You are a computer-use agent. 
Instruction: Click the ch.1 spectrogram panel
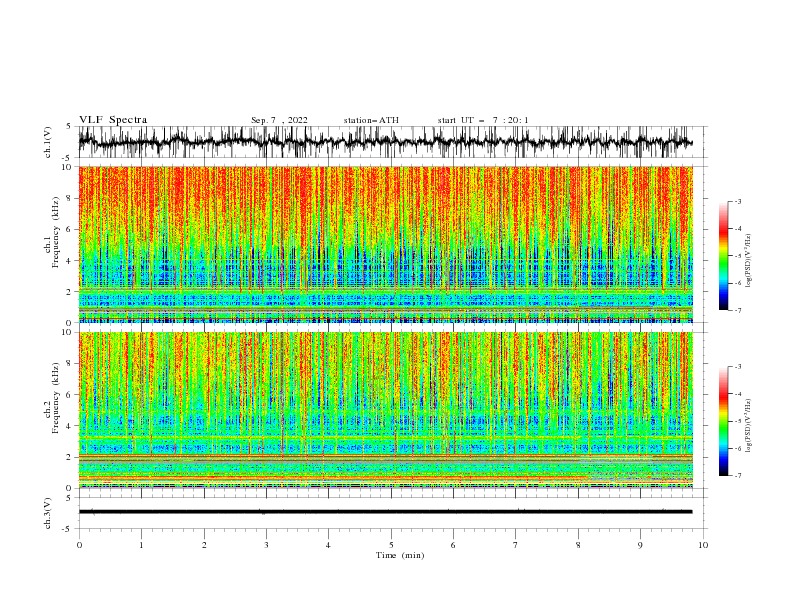click(385, 244)
